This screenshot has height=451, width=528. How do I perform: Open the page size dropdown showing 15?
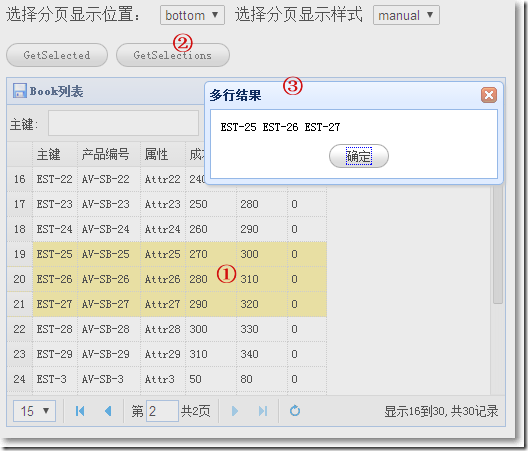point(34,411)
